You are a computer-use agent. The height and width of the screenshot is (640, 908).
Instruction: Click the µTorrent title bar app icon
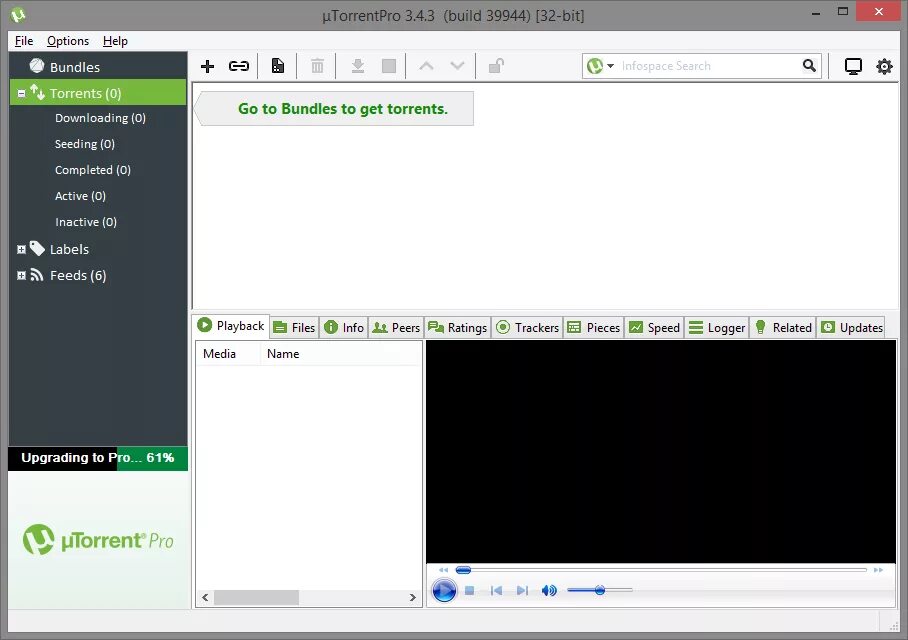click(x=18, y=14)
